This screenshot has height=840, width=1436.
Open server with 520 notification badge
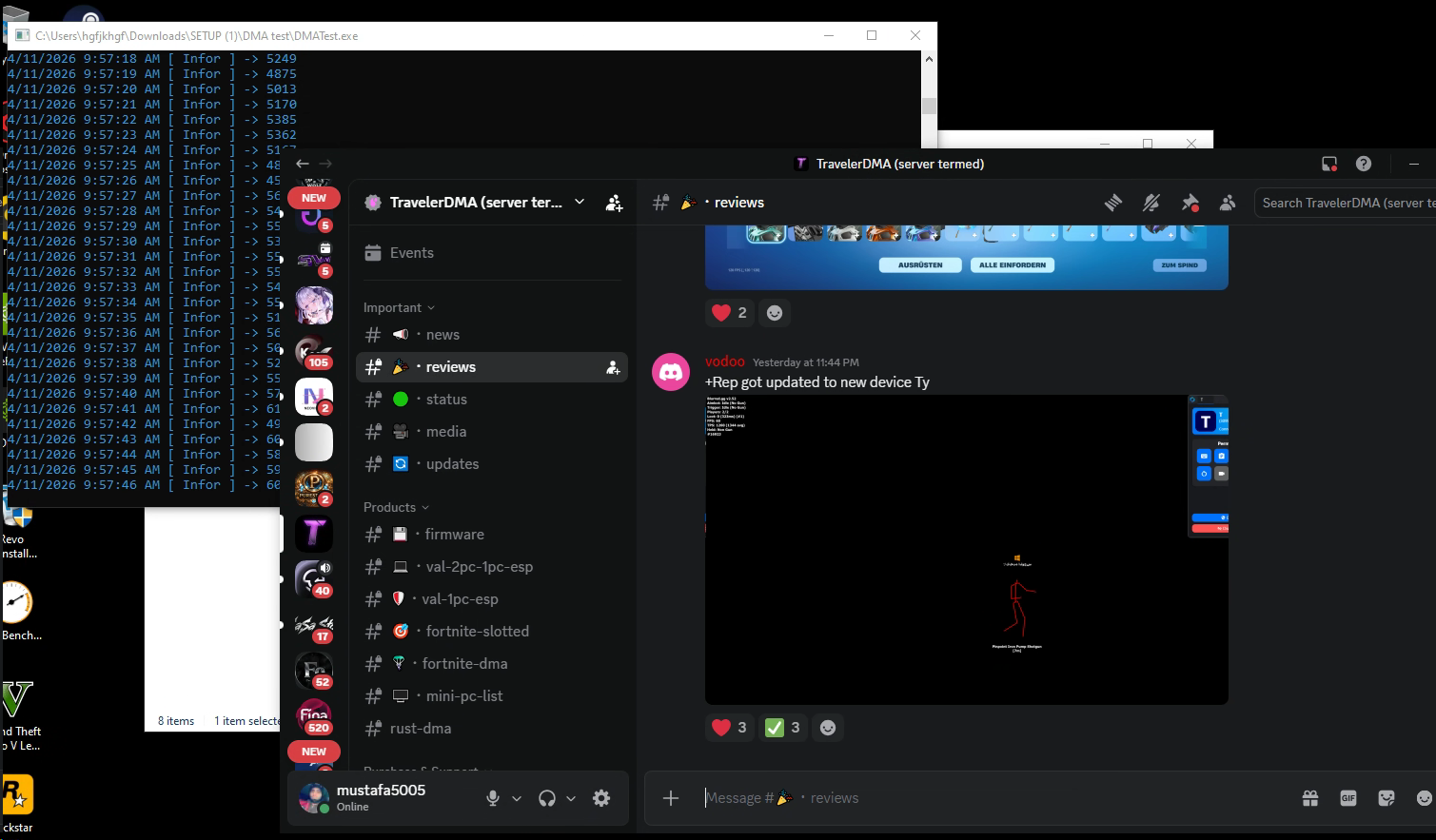(314, 716)
